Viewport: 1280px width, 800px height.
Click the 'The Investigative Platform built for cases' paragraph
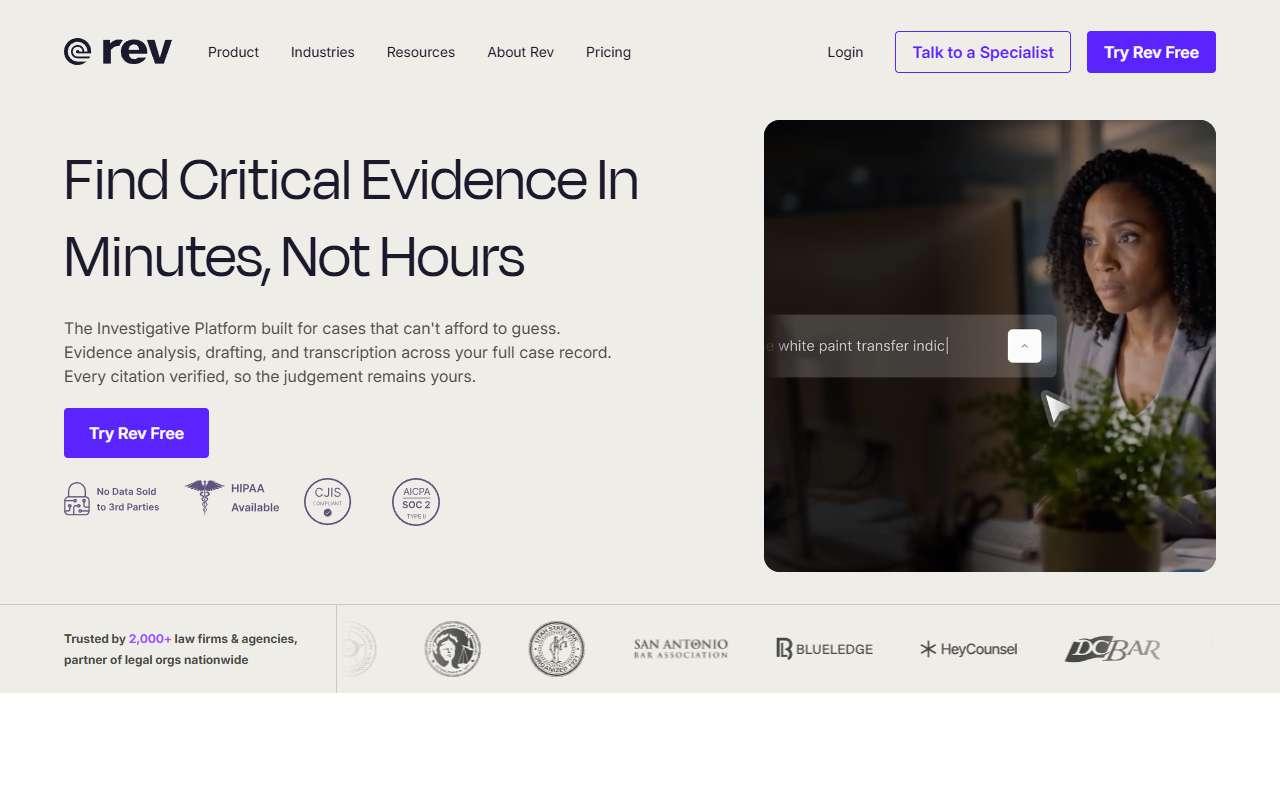coord(338,352)
